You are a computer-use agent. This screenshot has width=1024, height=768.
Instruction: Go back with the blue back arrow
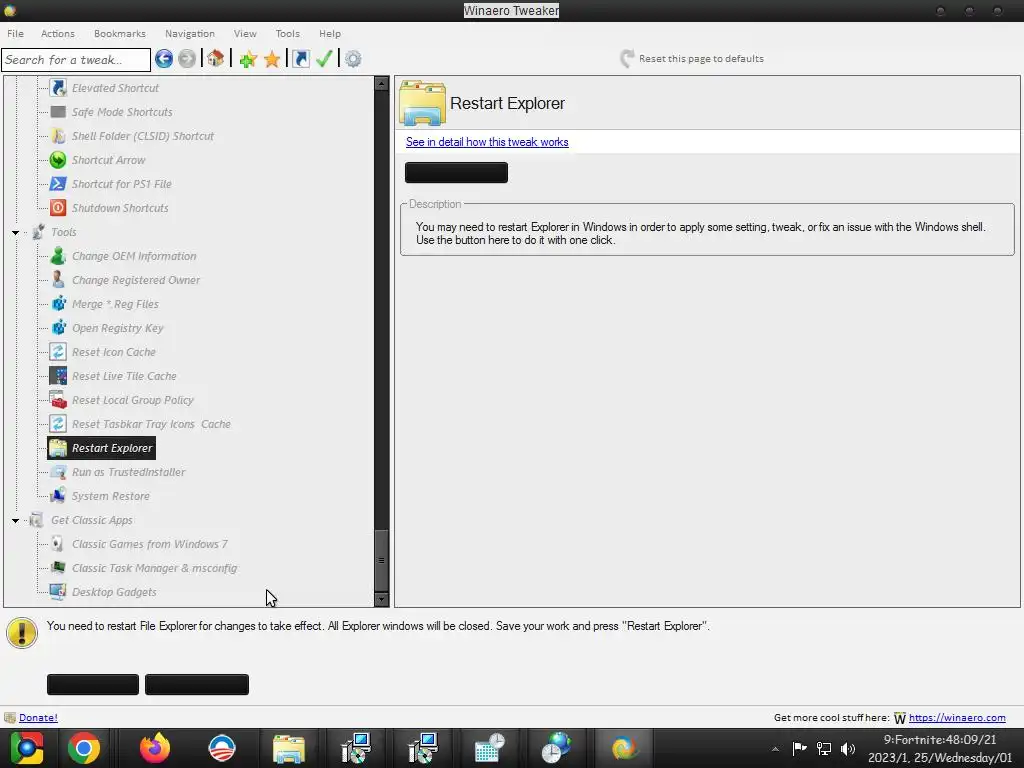tap(164, 59)
